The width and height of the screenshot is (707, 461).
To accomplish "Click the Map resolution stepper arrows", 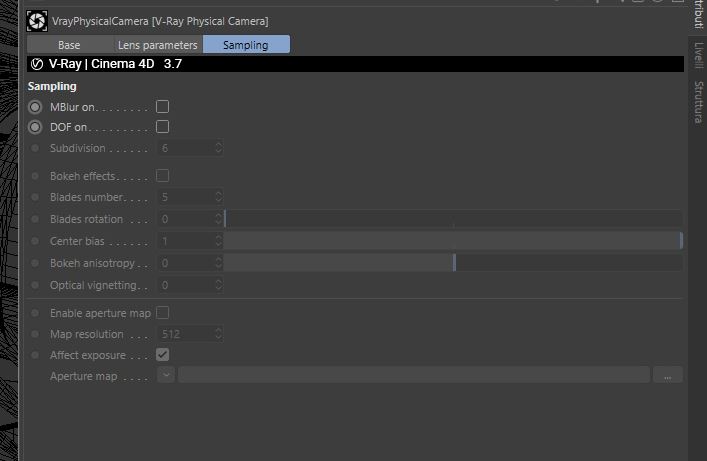I will 219,334.
